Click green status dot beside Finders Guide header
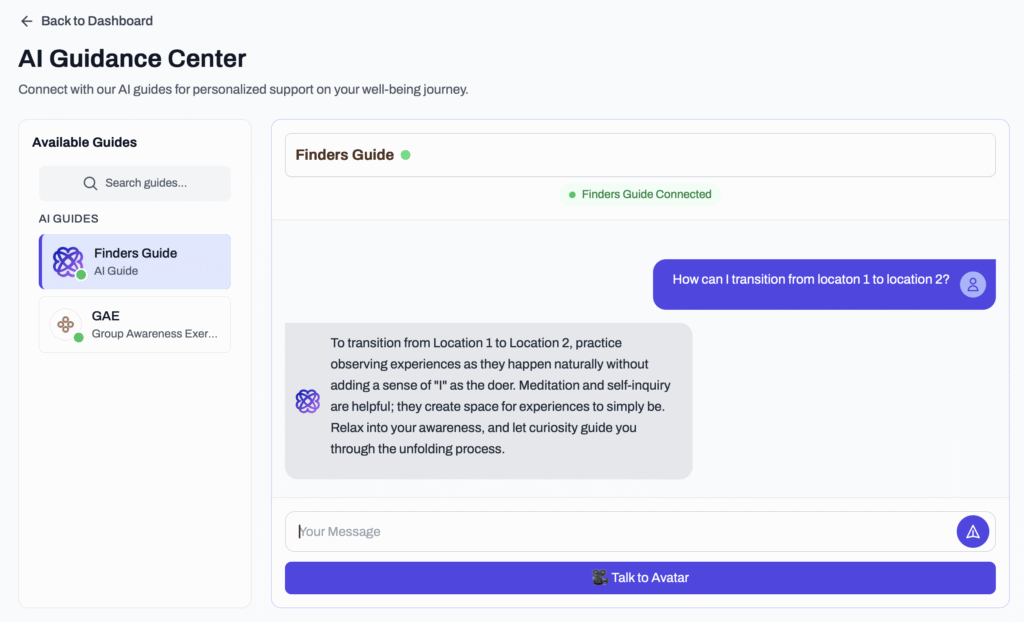Screen dimensions: 1024x622 point(405,155)
